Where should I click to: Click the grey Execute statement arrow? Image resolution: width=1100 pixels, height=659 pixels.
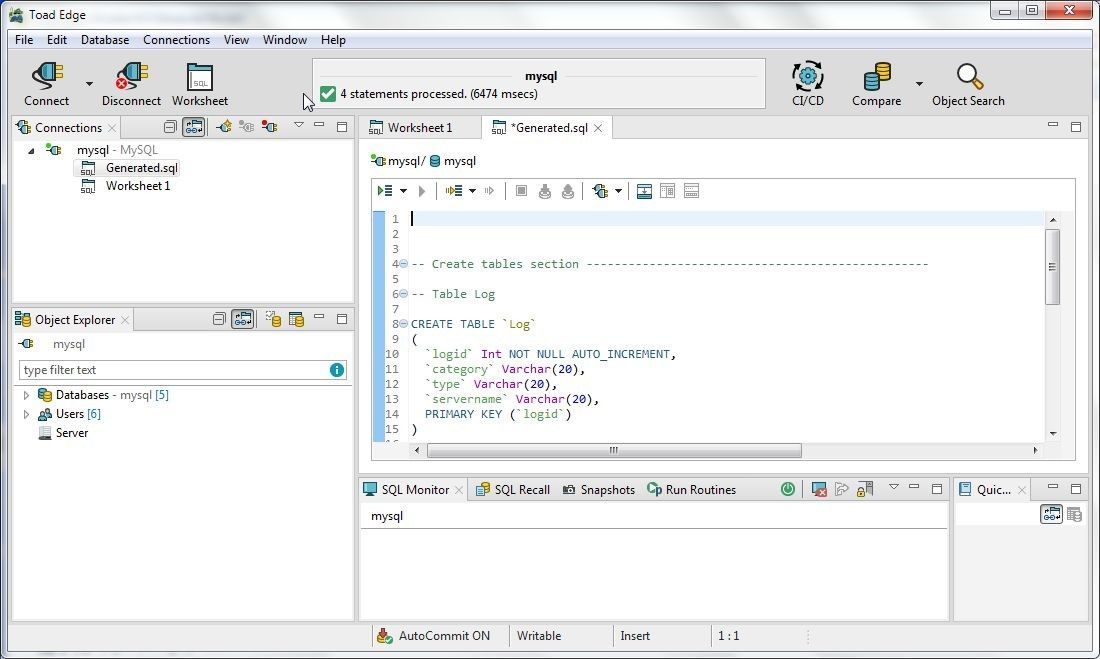click(422, 191)
